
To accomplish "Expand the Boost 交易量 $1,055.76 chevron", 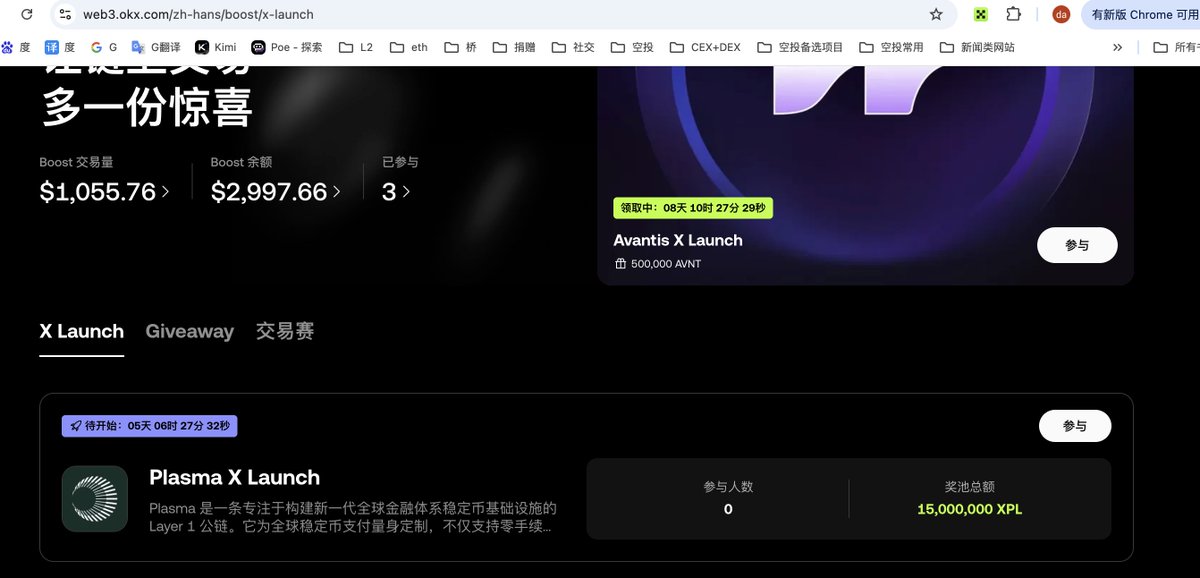I will pyautogui.click(x=165, y=191).
